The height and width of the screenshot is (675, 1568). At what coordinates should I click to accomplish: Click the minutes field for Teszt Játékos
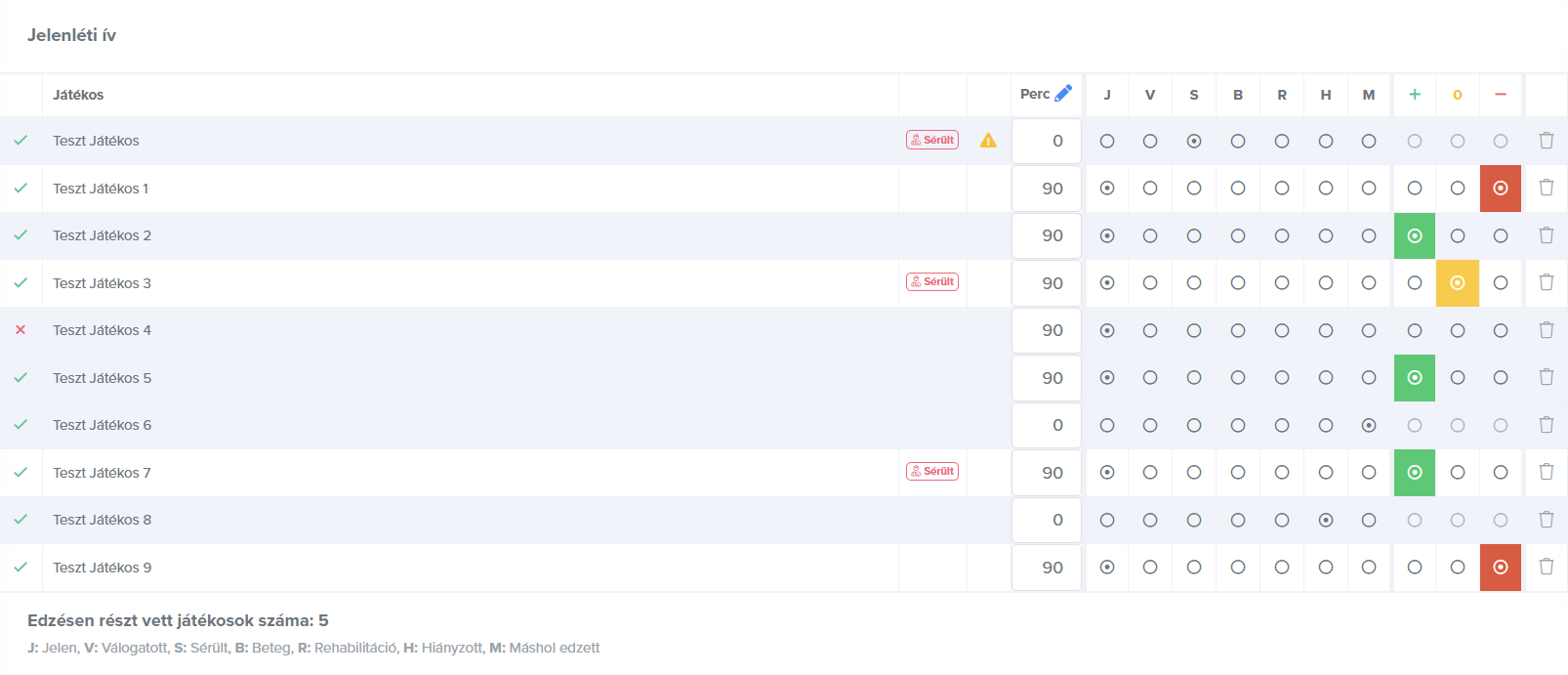(1047, 141)
